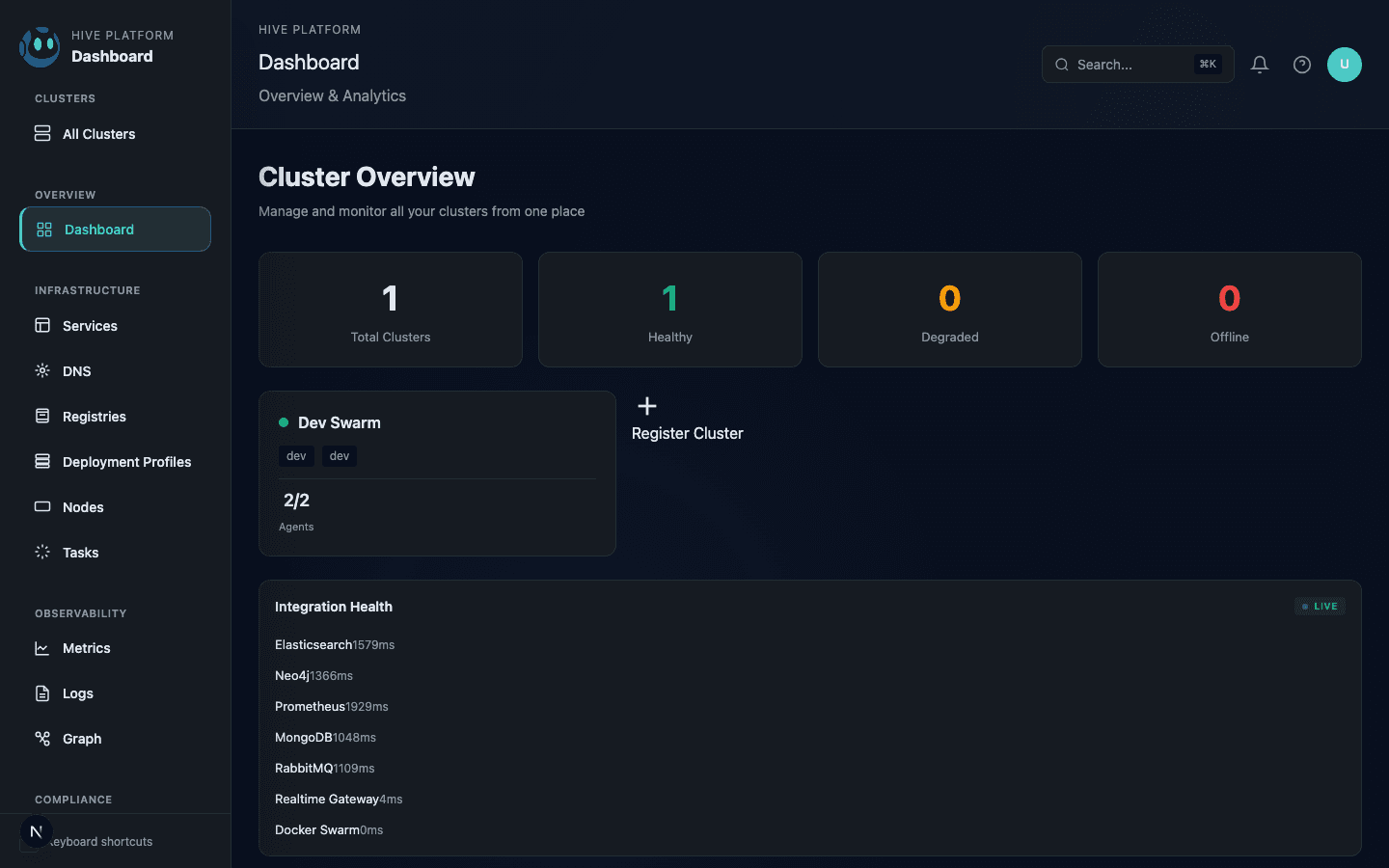This screenshot has height=868, width=1389.
Task: Open the Tasks spinner icon
Action: click(42, 552)
